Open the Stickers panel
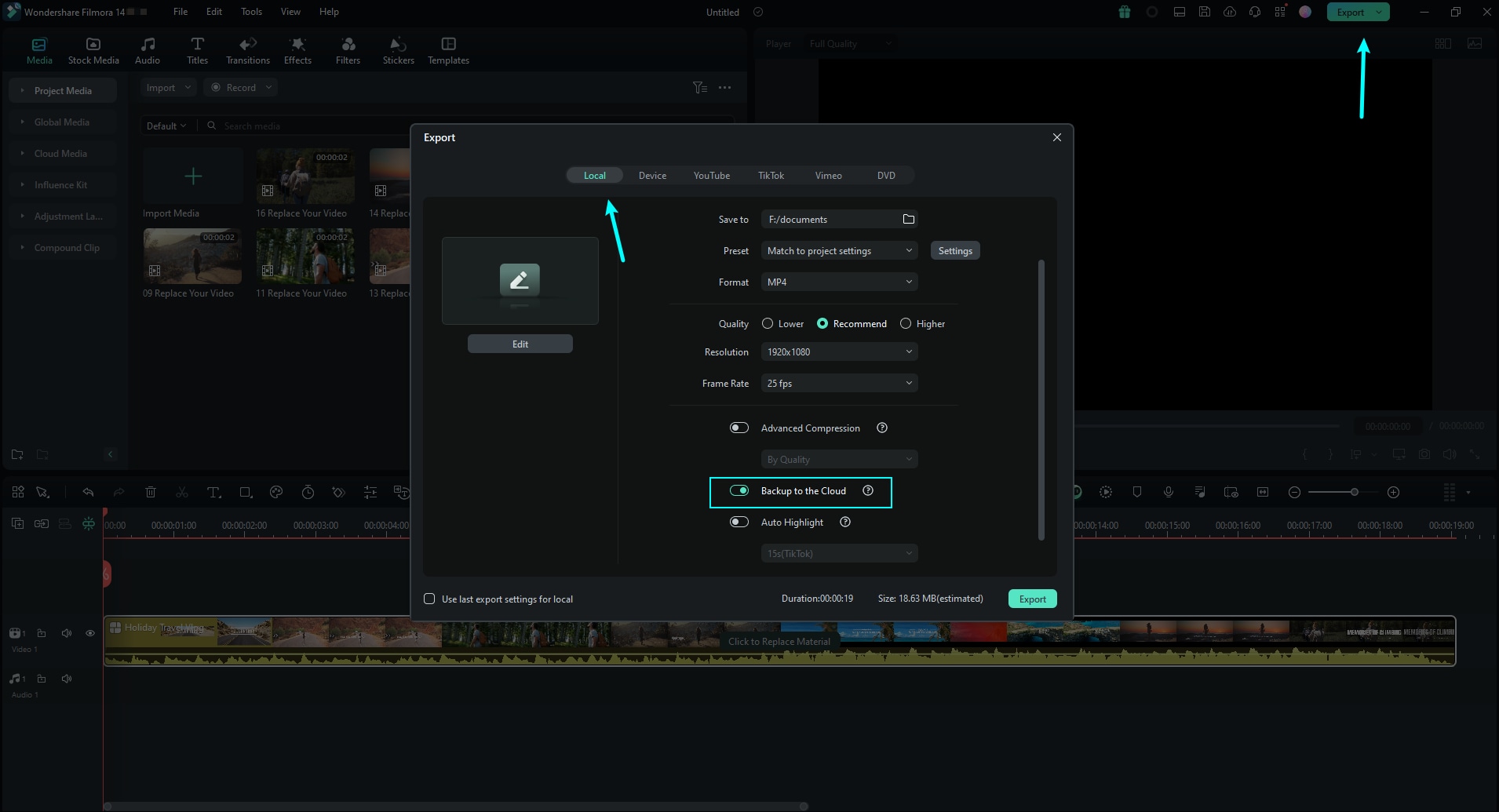This screenshot has height=812, width=1499. point(399,51)
